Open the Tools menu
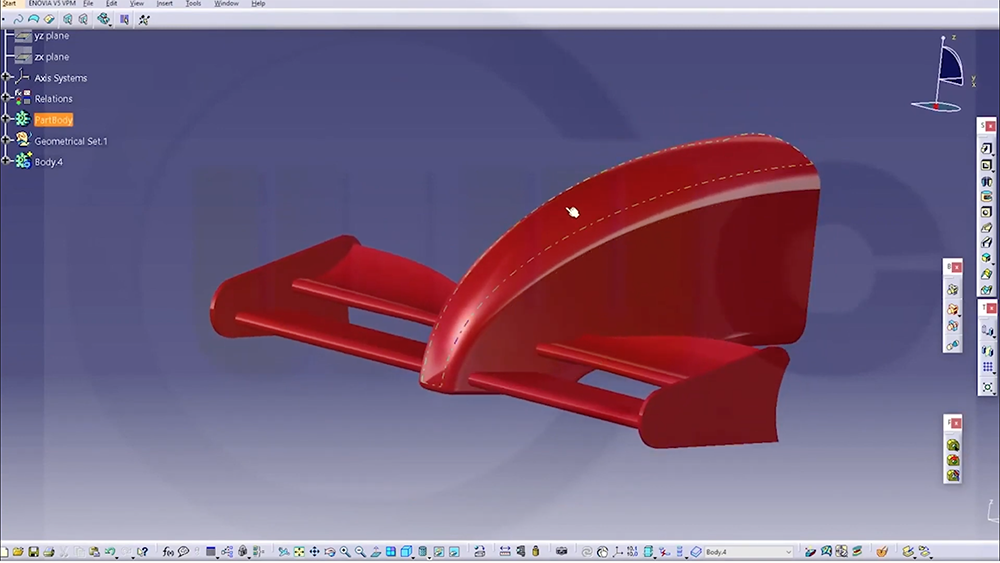1000x563 pixels. coord(193,4)
